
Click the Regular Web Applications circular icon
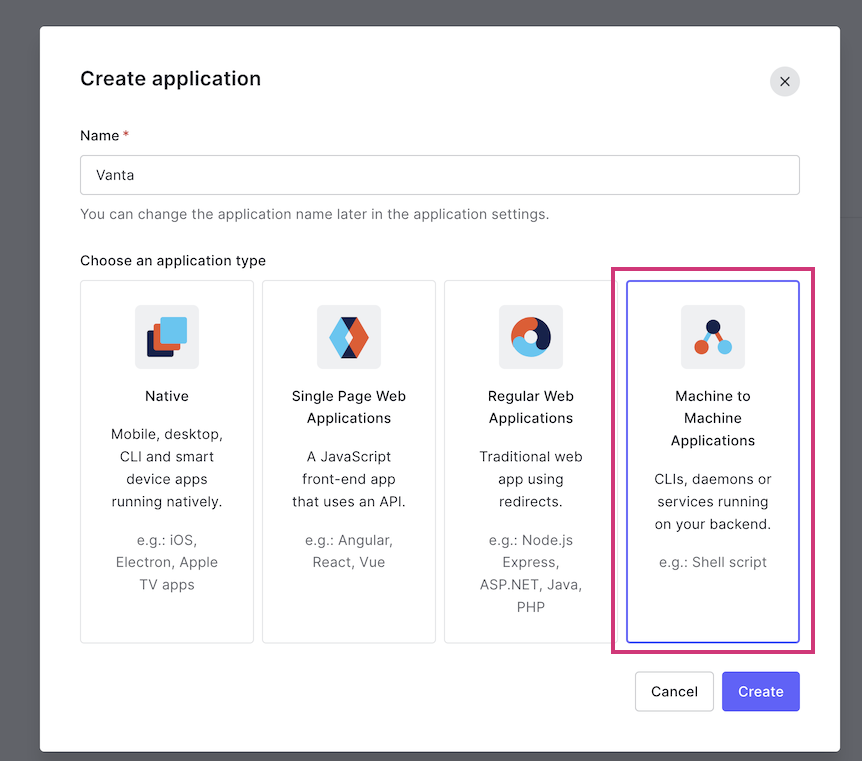pos(531,337)
